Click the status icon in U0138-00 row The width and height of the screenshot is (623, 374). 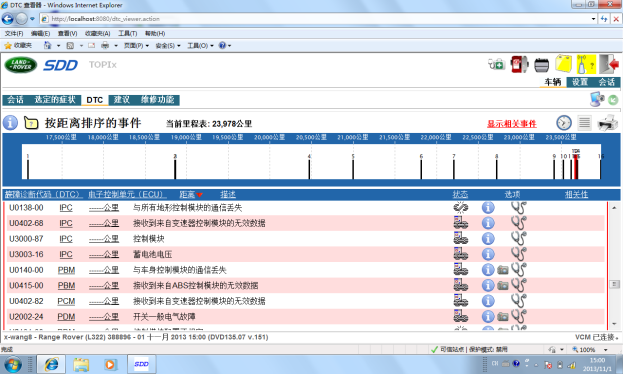coord(460,207)
